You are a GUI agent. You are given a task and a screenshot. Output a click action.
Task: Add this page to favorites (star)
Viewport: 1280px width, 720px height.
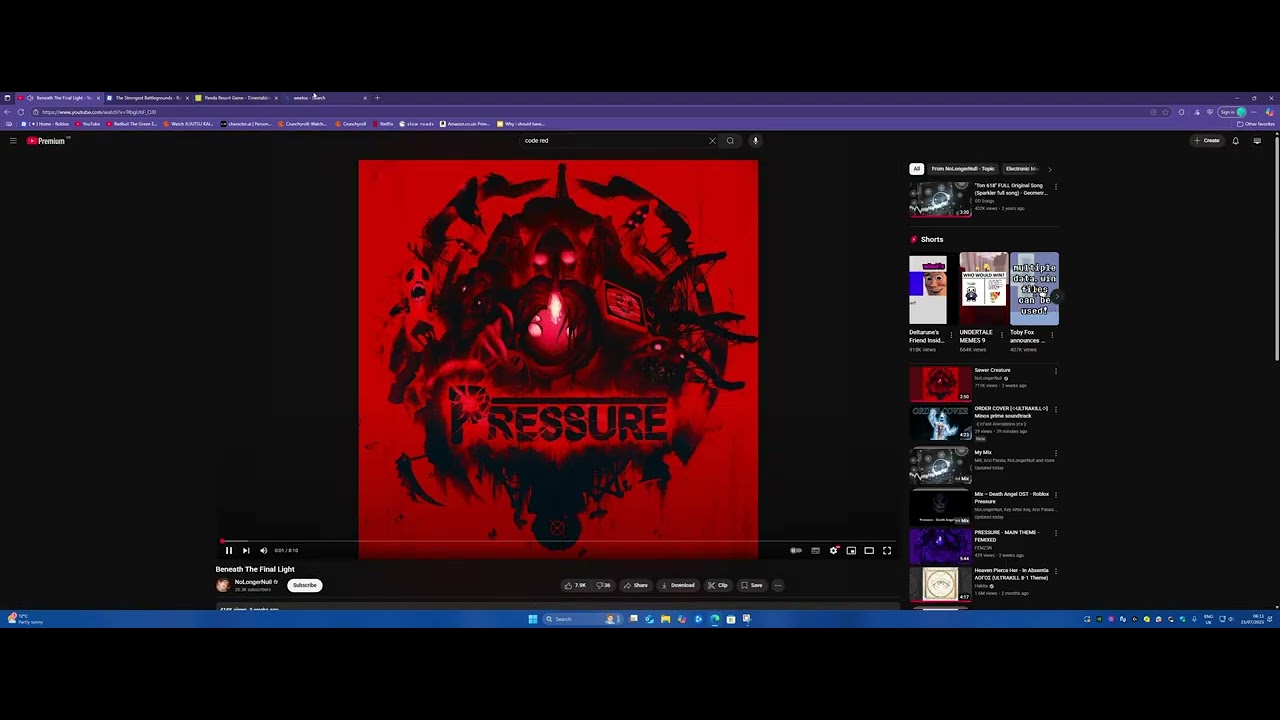(x=1166, y=112)
